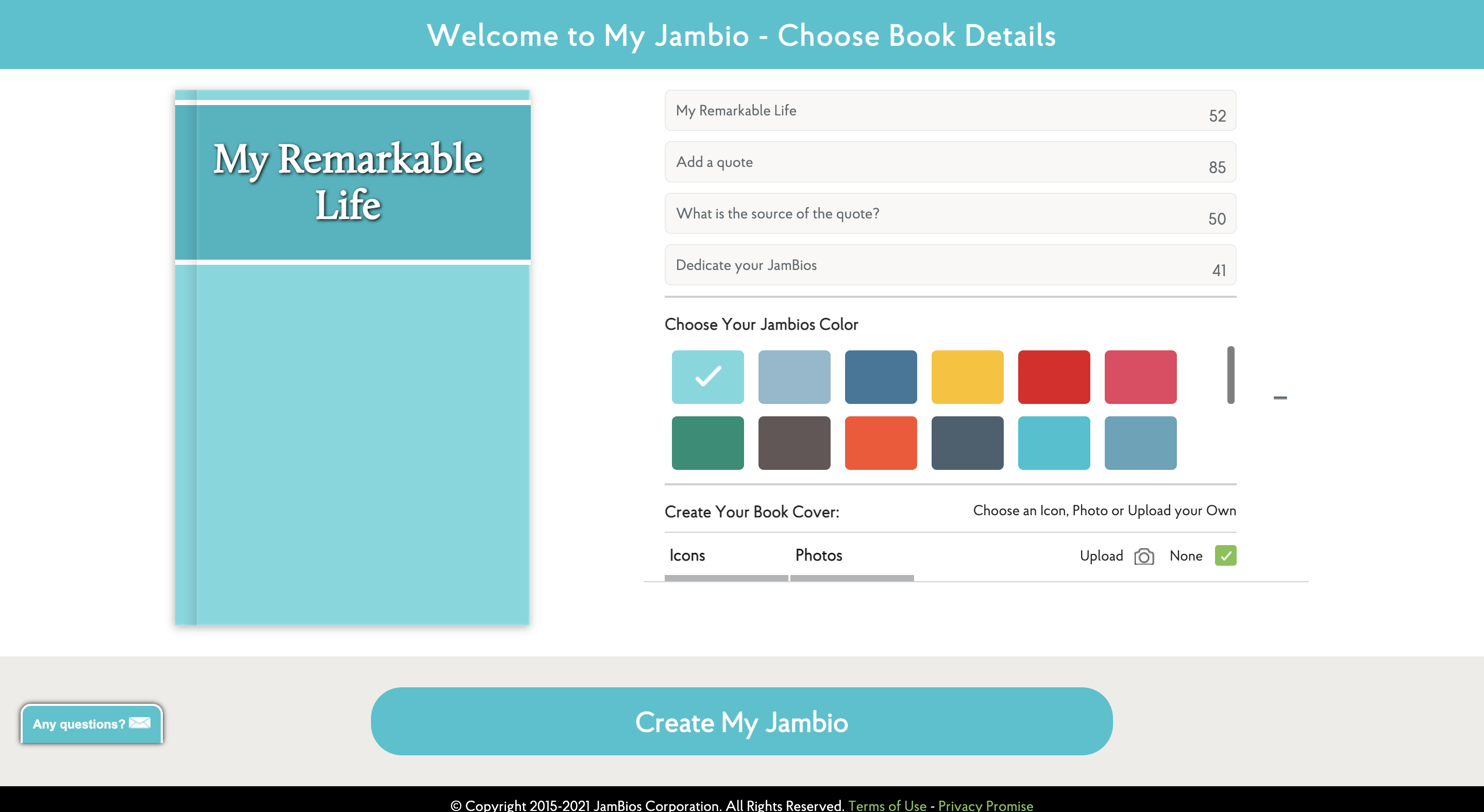The height and width of the screenshot is (812, 1484).
Task: Focus the My Remarkable Life title field
Action: (x=950, y=110)
